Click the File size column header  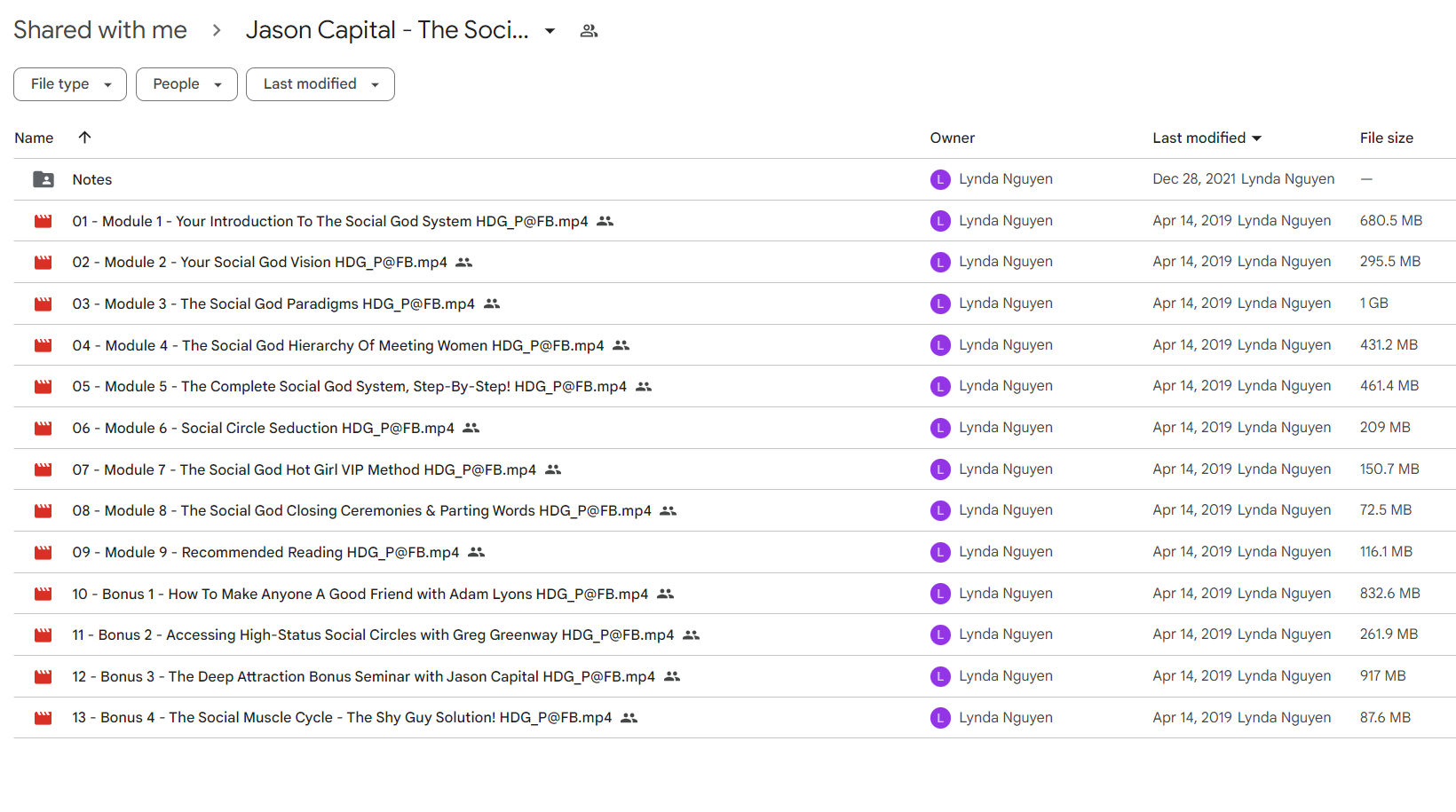click(1387, 138)
